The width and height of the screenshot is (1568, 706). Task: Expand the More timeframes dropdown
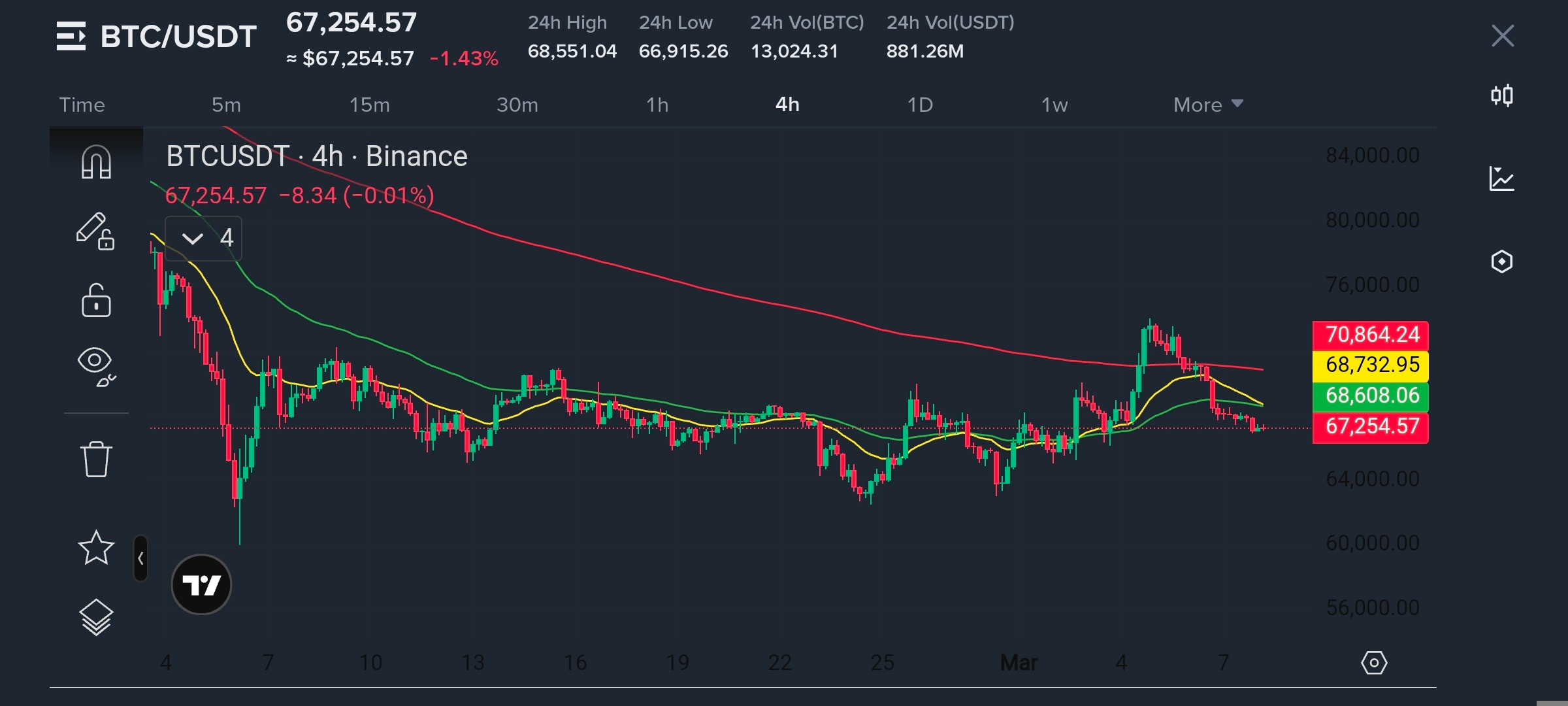(x=1208, y=105)
